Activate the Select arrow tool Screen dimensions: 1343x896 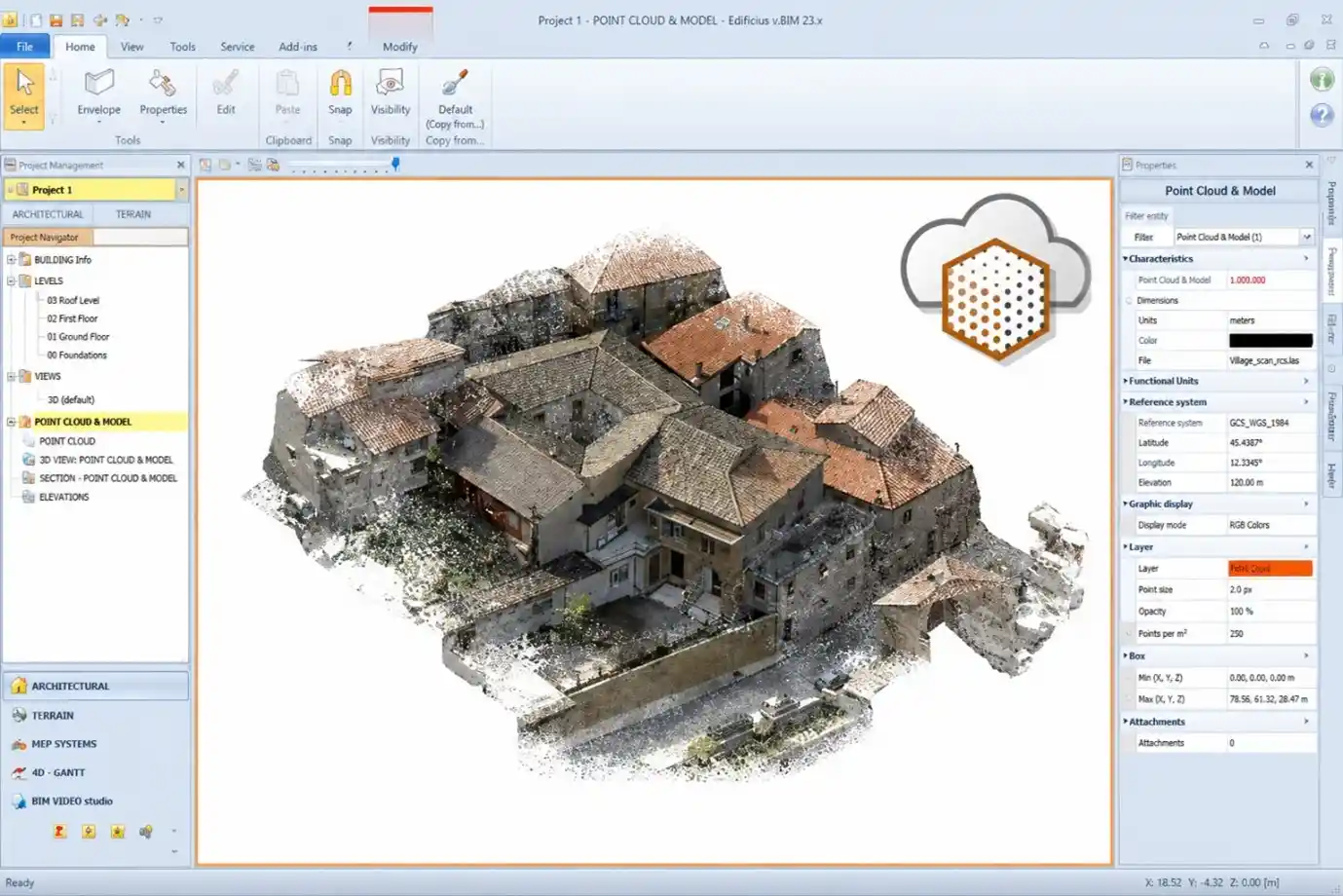click(x=24, y=94)
